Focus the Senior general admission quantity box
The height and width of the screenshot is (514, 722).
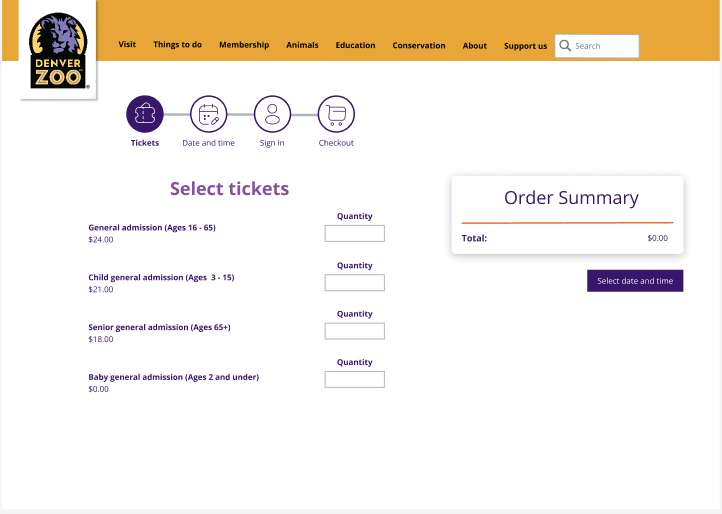(355, 331)
